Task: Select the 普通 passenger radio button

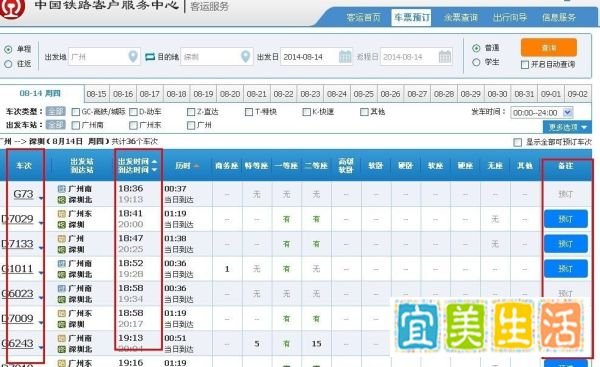Action: coord(476,48)
